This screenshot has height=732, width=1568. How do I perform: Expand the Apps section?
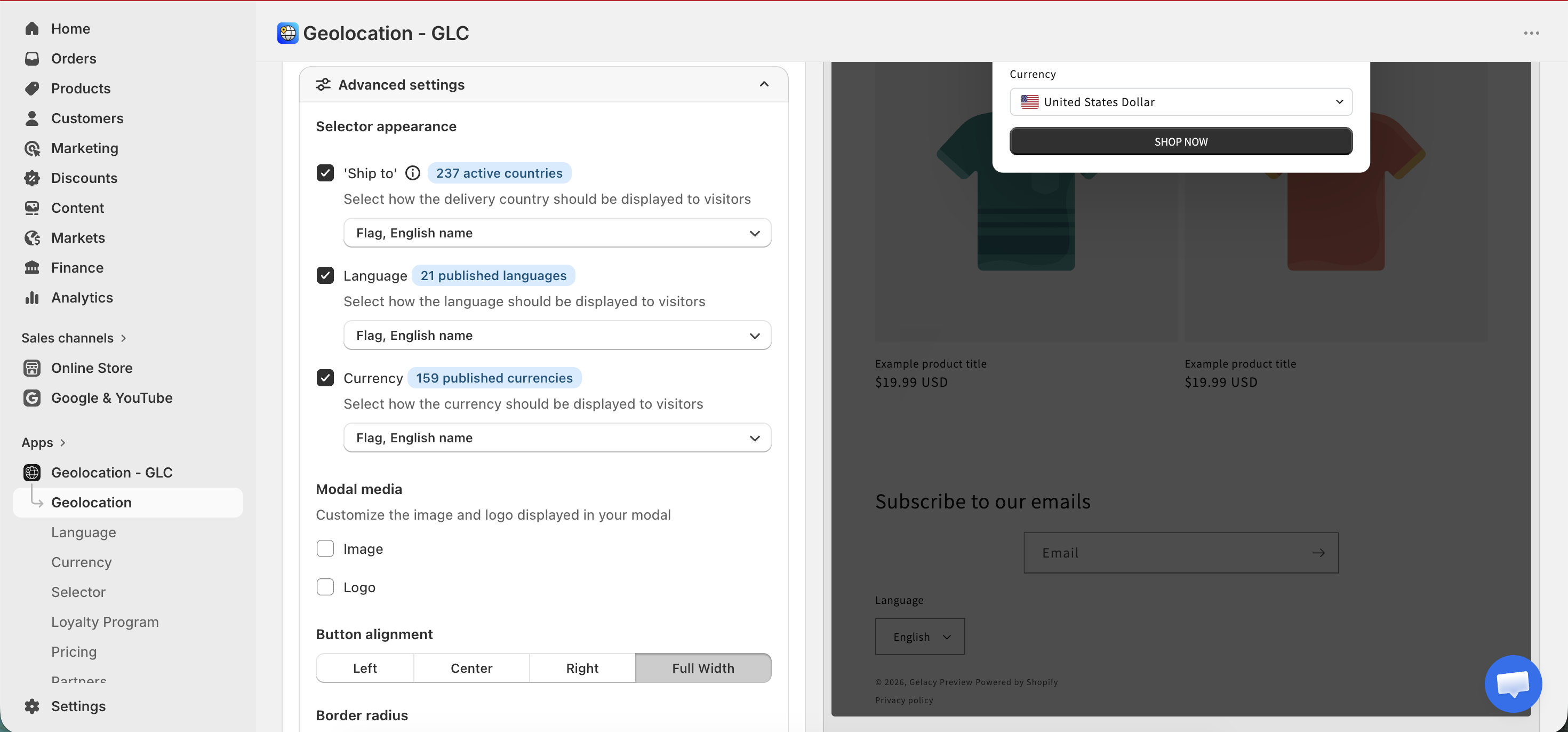(x=44, y=443)
